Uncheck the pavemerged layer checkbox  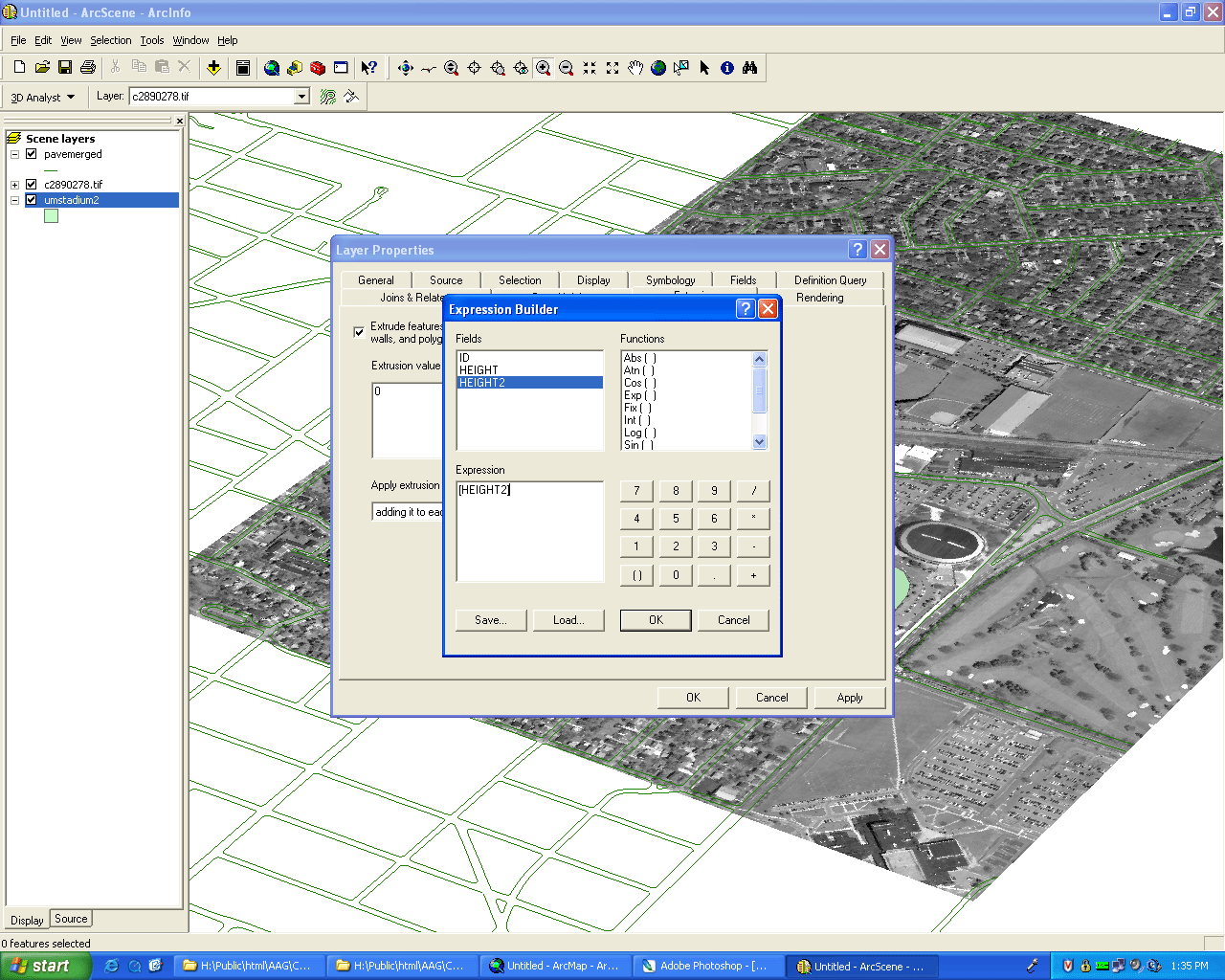32,154
